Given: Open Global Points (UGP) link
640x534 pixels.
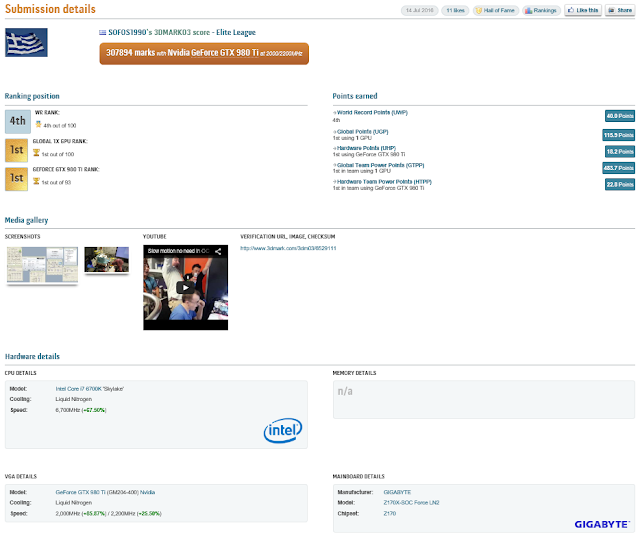Looking at the screenshot, I should pyautogui.click(x=362, y=131).
